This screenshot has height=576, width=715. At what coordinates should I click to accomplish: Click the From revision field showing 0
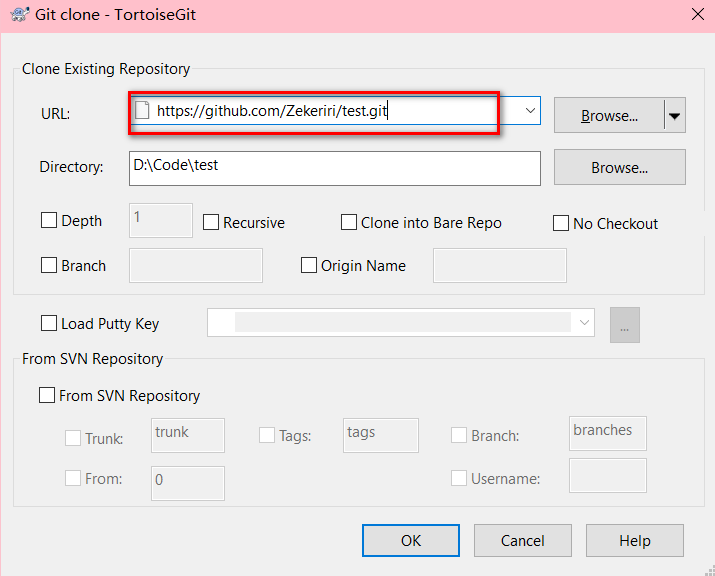[188, 483]
